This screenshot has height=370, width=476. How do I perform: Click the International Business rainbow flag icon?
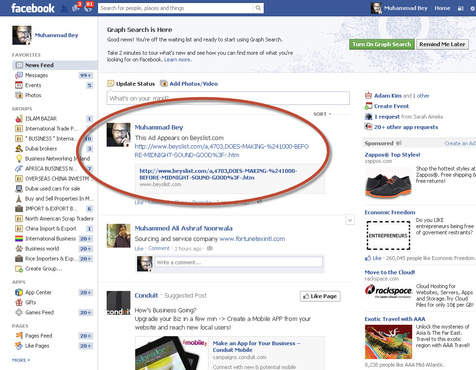19,238
